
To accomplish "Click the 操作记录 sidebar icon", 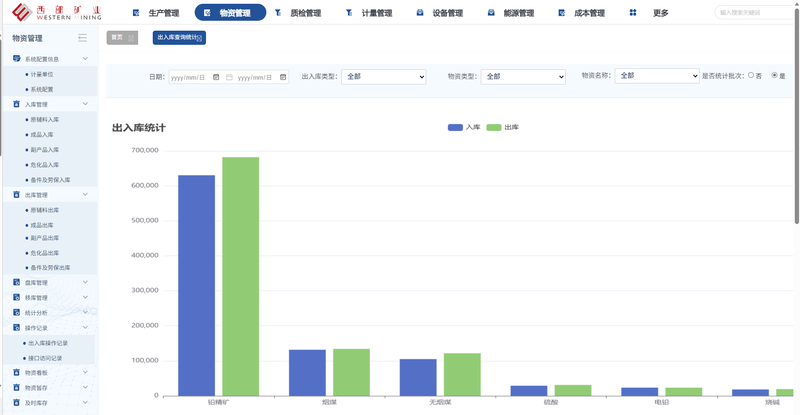I will 16,327.
